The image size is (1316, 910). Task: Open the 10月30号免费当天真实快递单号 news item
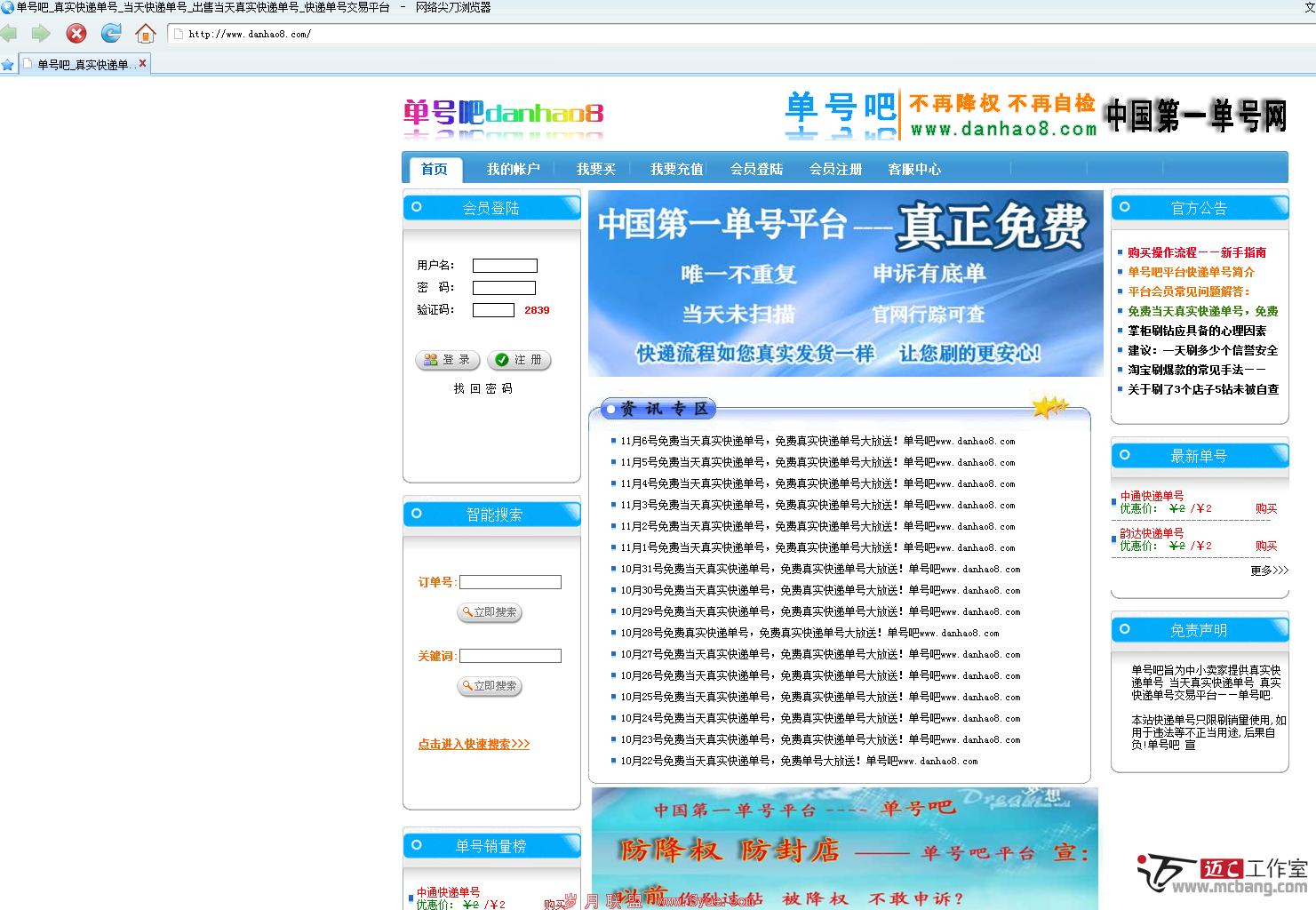coord(820,590)
